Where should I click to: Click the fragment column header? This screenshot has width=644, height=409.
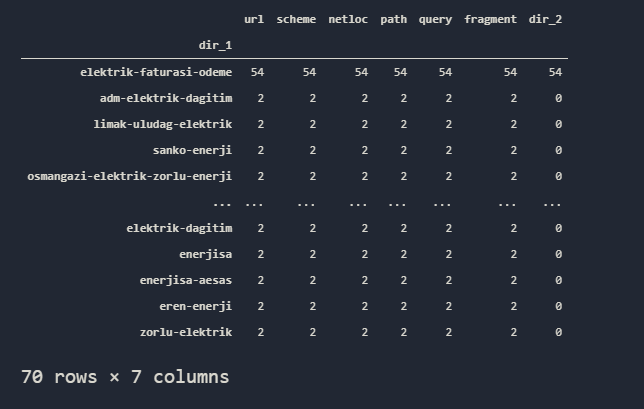490,19
